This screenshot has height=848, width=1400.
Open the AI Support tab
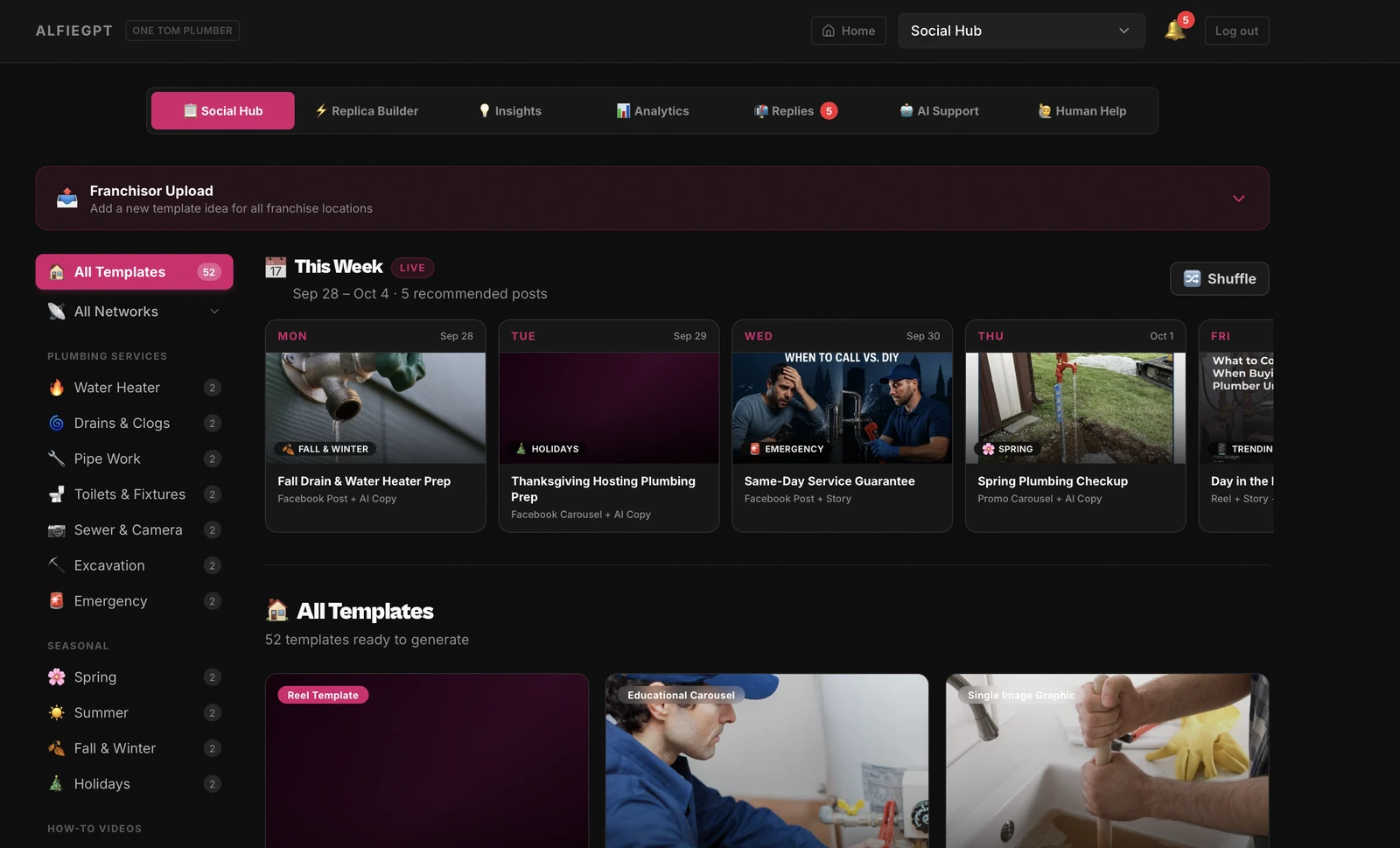click(939, 111)
